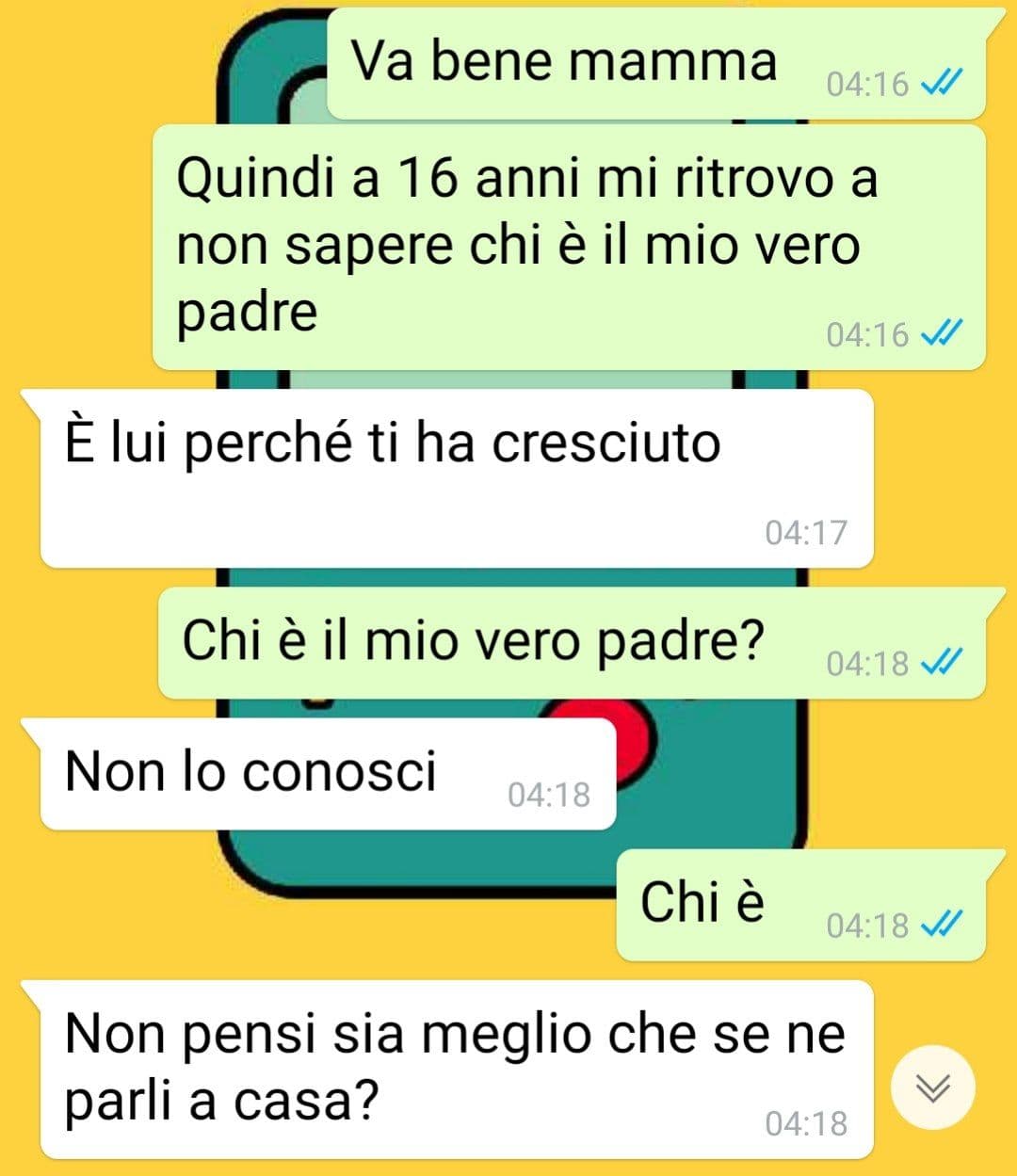Click read ticks on 'Va bene mamma'
Viewport: 1017px width, 1176px height.
pos(940,85)
